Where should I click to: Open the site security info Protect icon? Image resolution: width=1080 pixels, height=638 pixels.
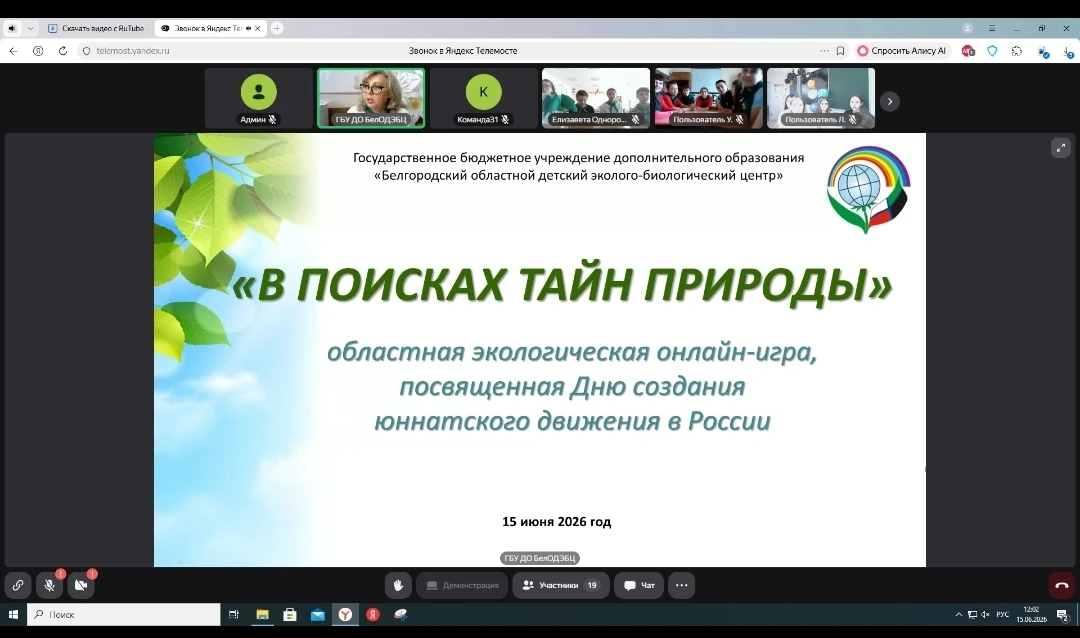(87, 51)
